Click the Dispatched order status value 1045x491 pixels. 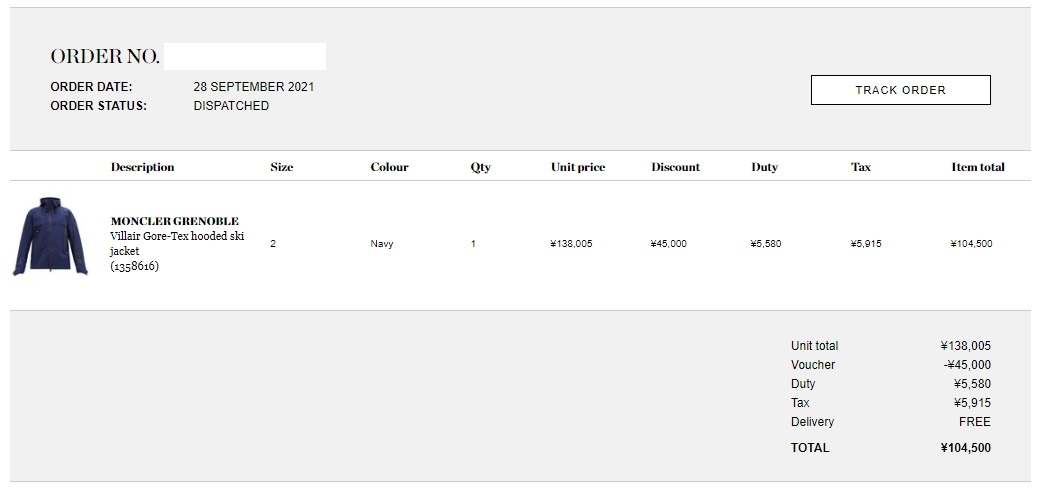coord(231,106)
